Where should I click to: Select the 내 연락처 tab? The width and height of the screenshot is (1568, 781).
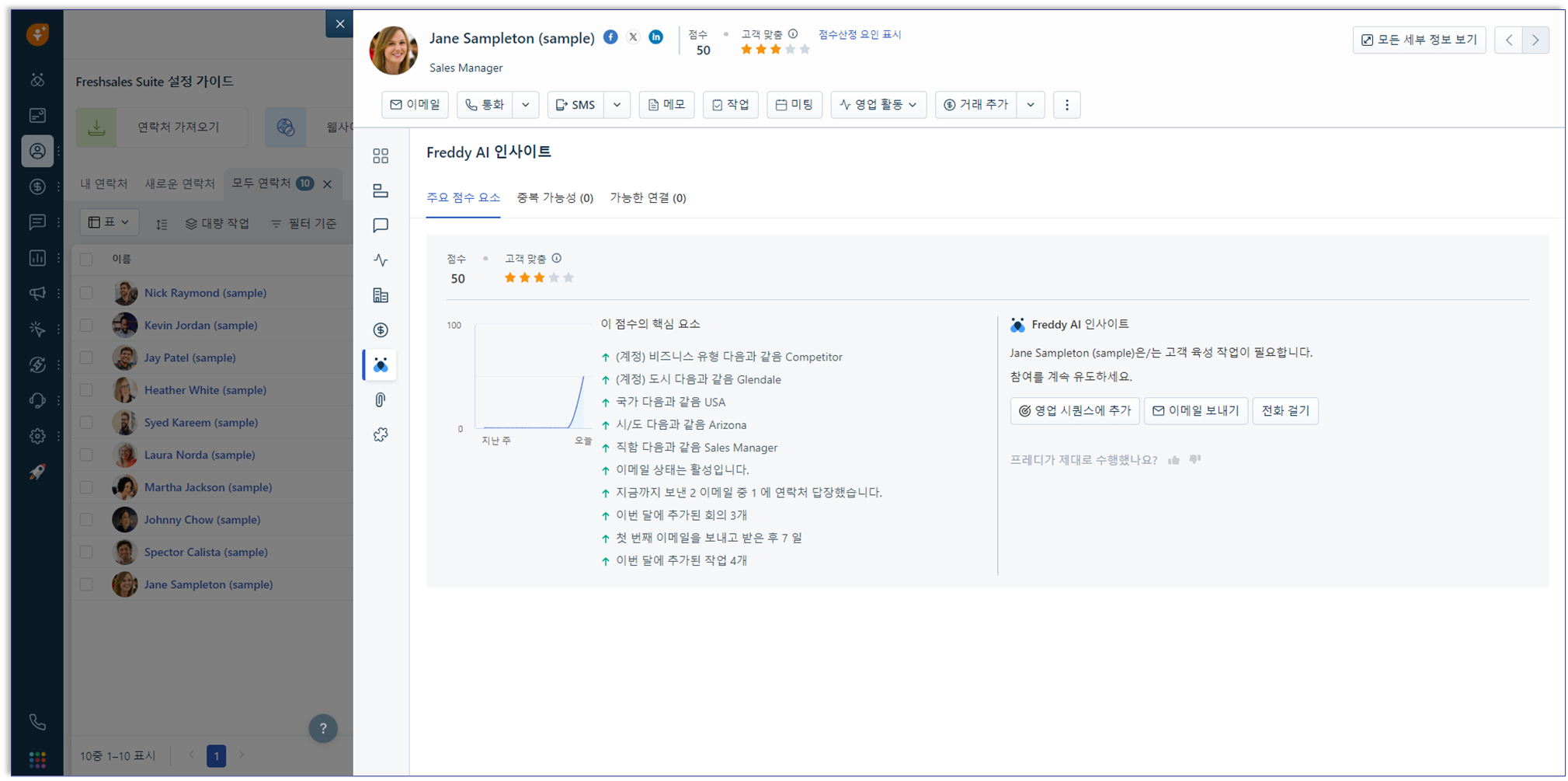coord(104,183)
